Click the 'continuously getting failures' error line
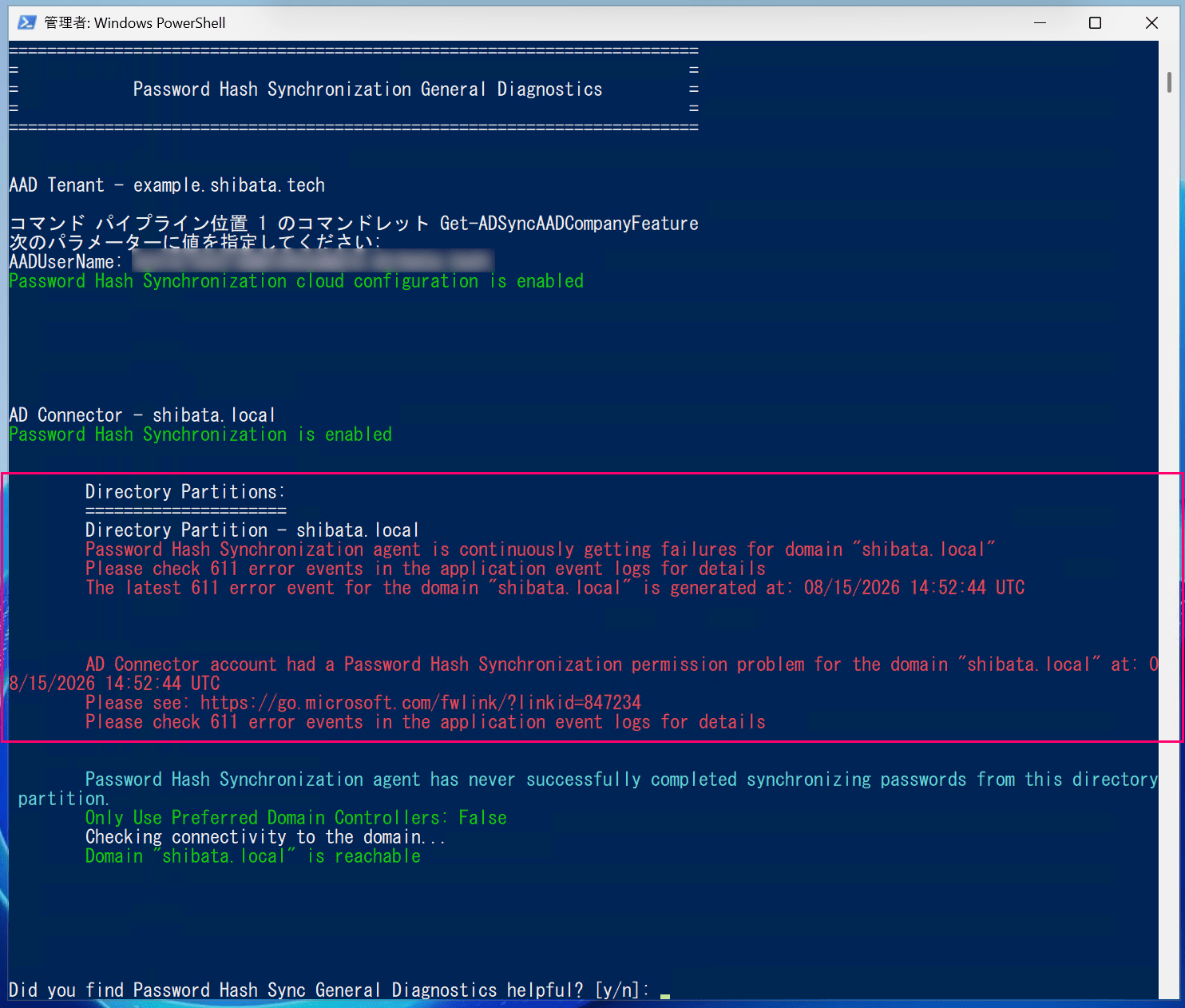 [x=540, y=550]
